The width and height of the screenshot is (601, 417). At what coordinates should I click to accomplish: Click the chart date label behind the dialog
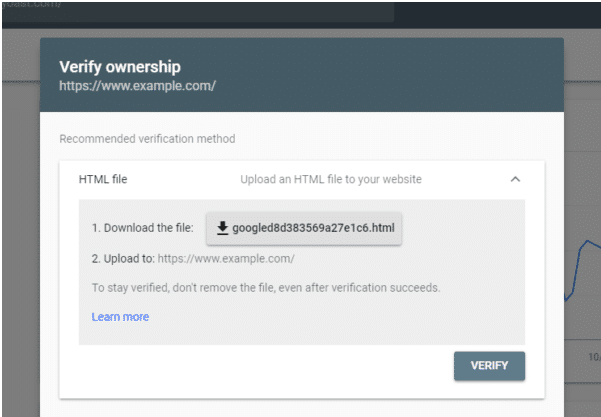594,357
